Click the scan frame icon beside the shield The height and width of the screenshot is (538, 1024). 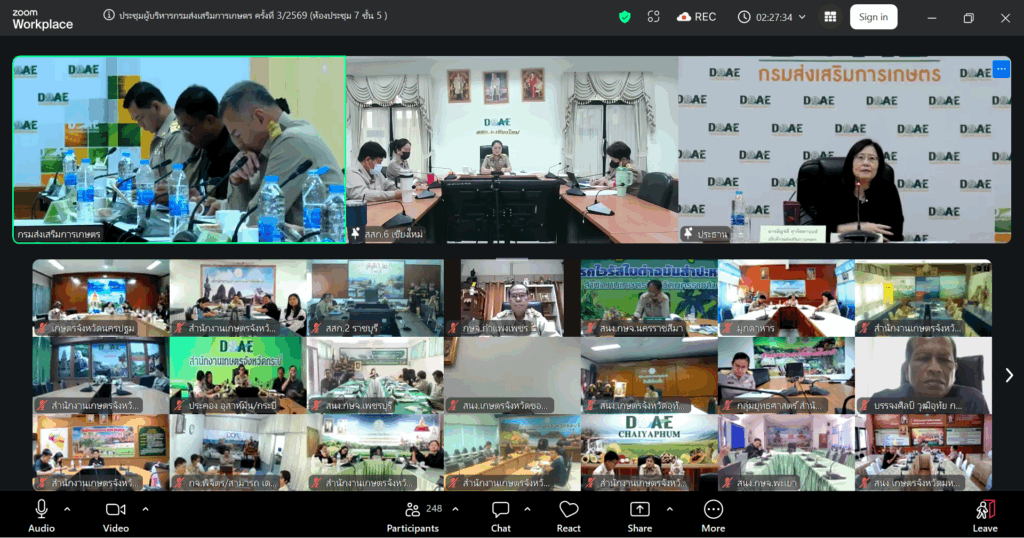pyautogui.click(x=654, y=17)
